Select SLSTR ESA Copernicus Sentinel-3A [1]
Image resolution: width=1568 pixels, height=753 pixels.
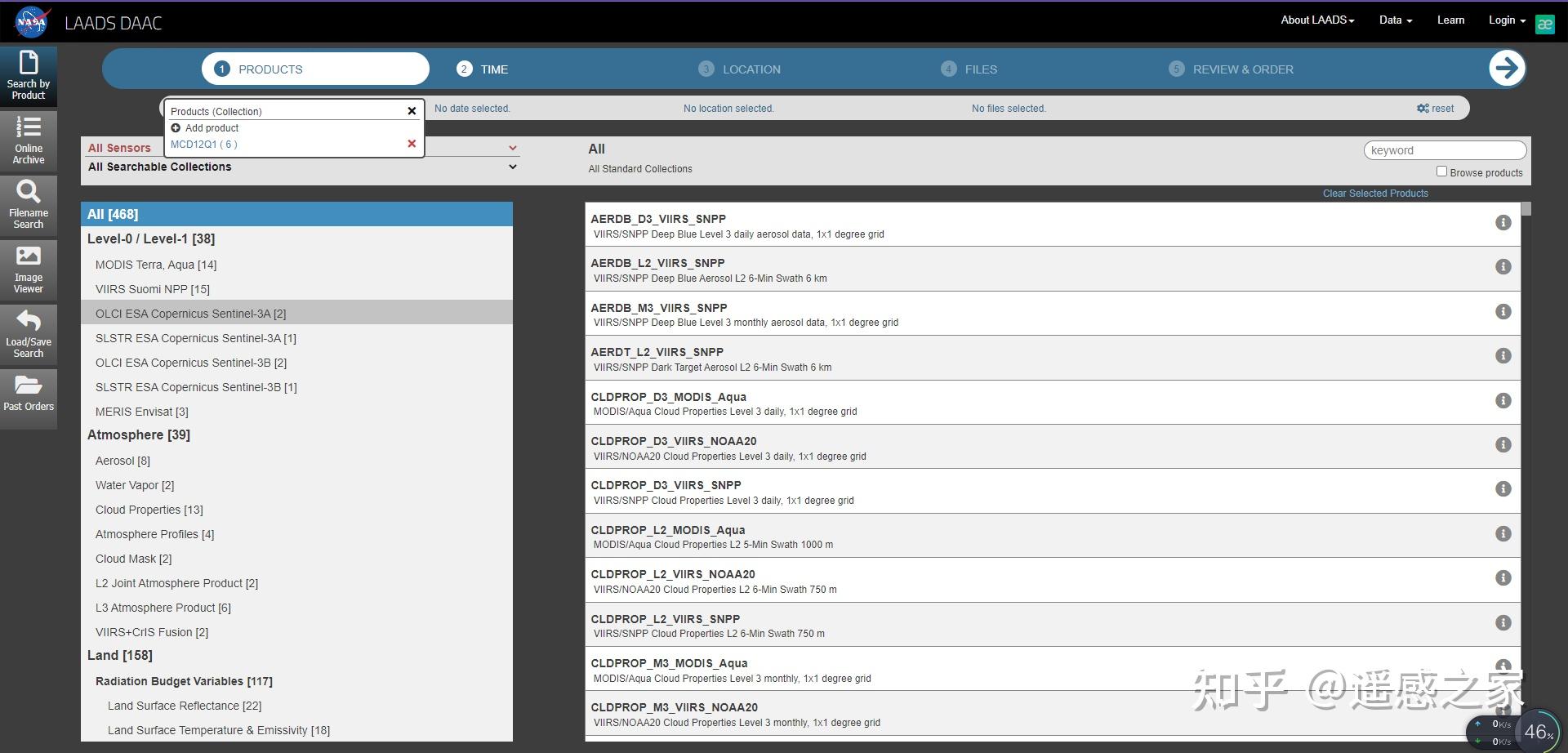(x=196, y=338)
